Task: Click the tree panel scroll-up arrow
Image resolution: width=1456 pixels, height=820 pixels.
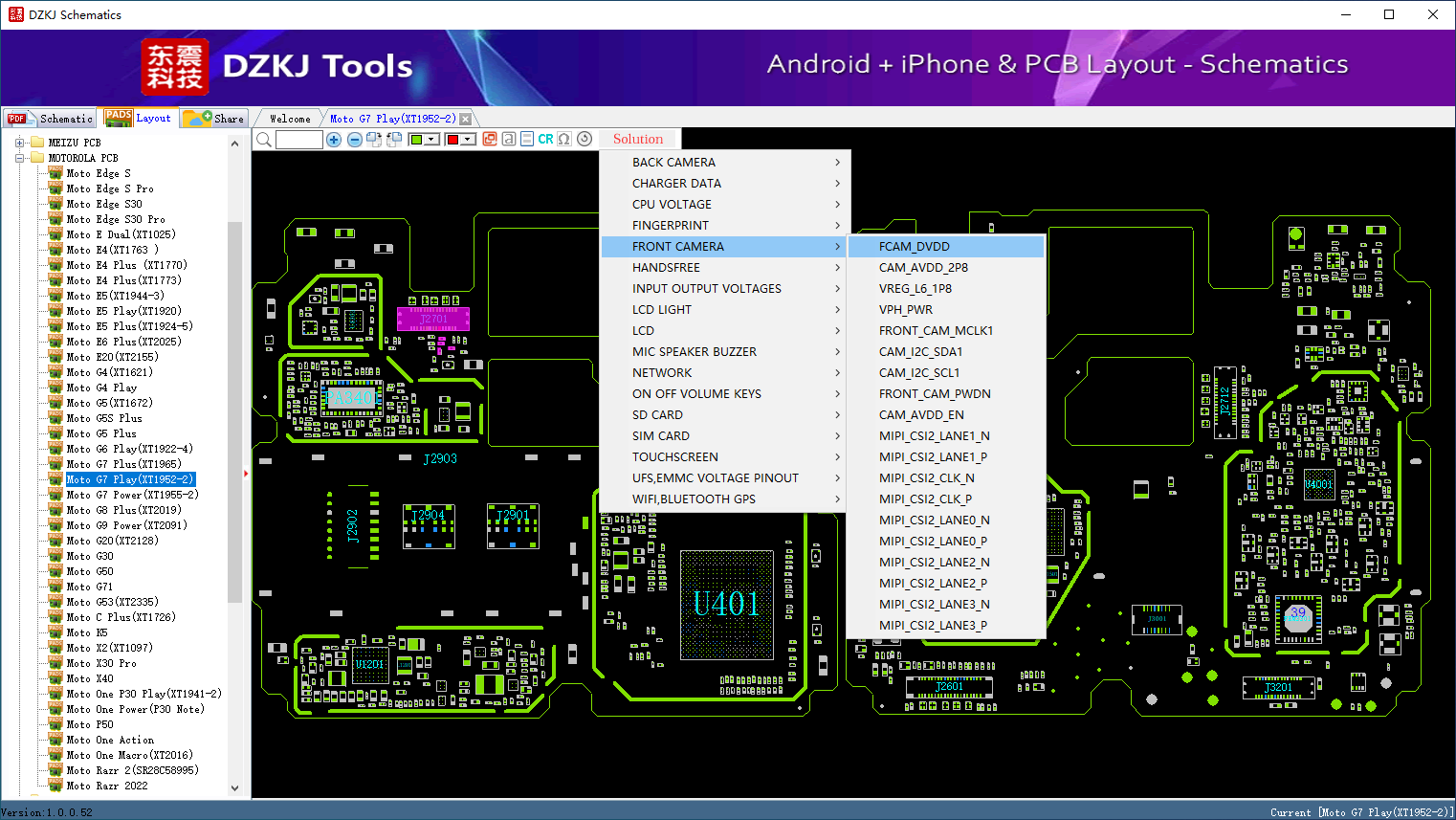Action: tap(235, 144)
